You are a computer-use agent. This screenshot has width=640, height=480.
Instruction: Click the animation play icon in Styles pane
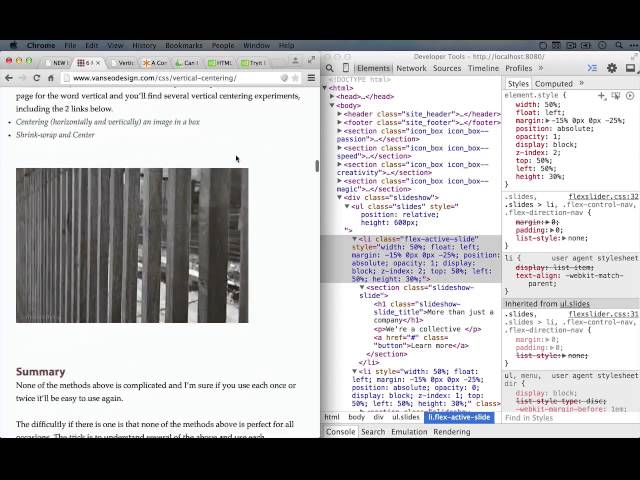click(630, 96)
